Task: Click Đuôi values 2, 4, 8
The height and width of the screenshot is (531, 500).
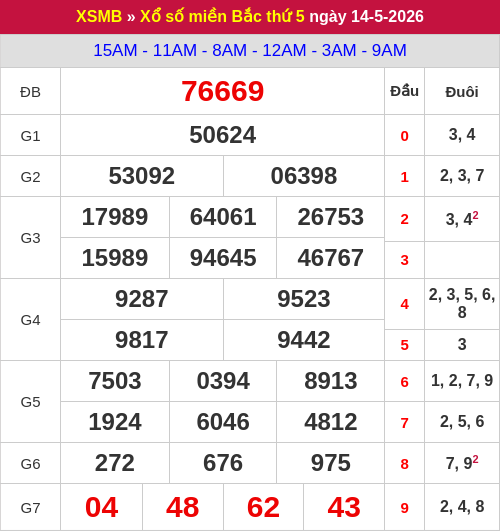Action: [462, 507]
